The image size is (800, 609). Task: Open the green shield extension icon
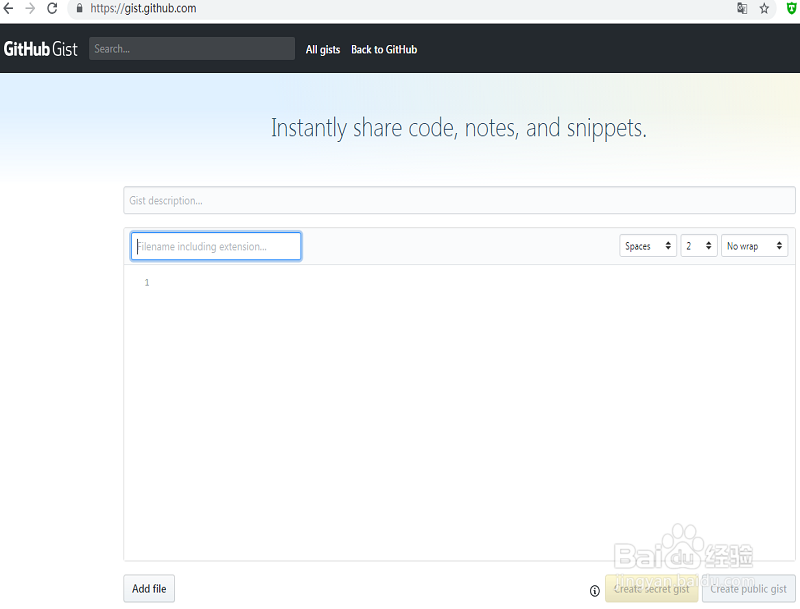[791, 8]
